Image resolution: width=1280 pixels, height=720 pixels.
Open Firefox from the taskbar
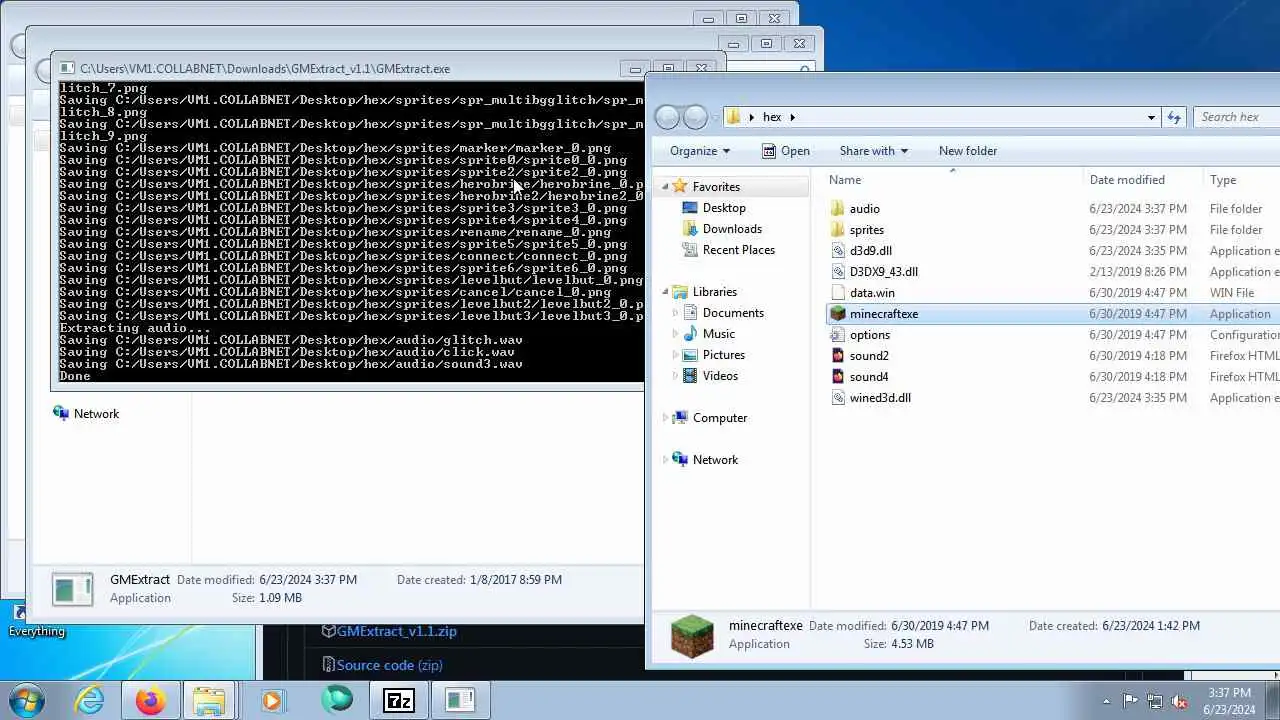click(x=151, y=700)
